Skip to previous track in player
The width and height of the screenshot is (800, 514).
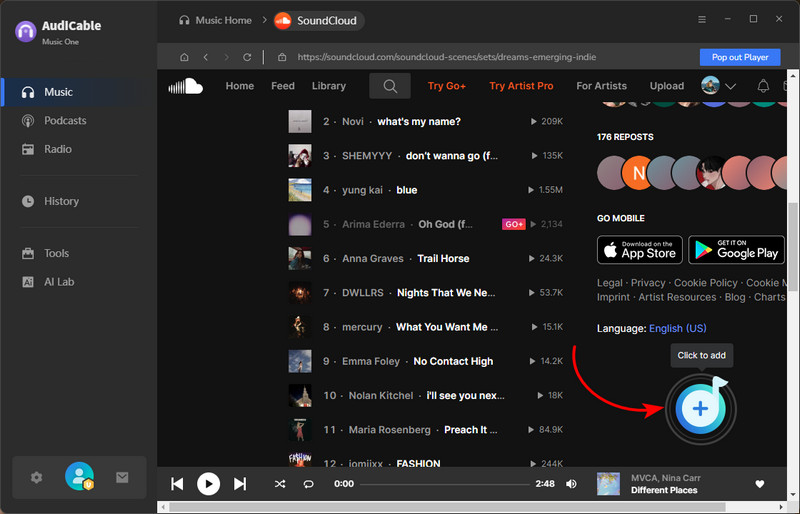pos(177,483)
